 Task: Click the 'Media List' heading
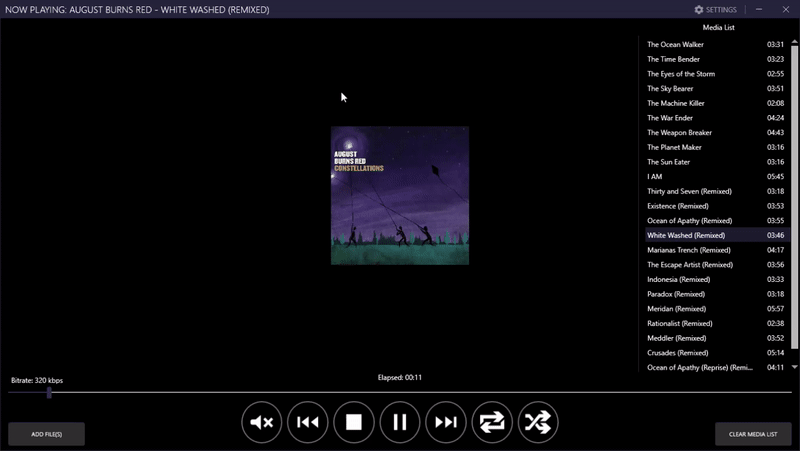coord(718,28)
